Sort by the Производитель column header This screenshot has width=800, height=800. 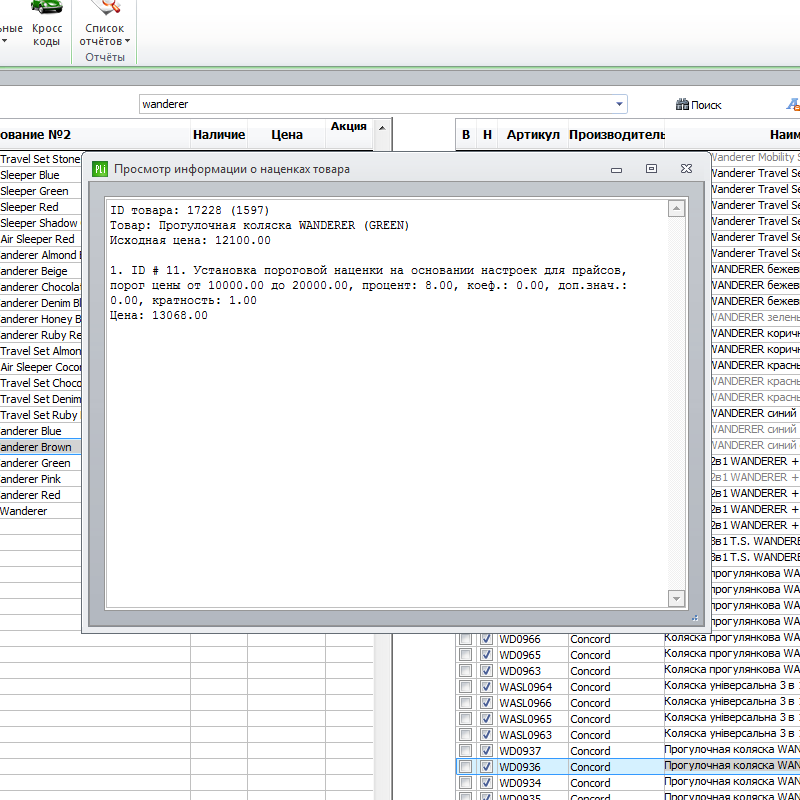tap(616, 135)
